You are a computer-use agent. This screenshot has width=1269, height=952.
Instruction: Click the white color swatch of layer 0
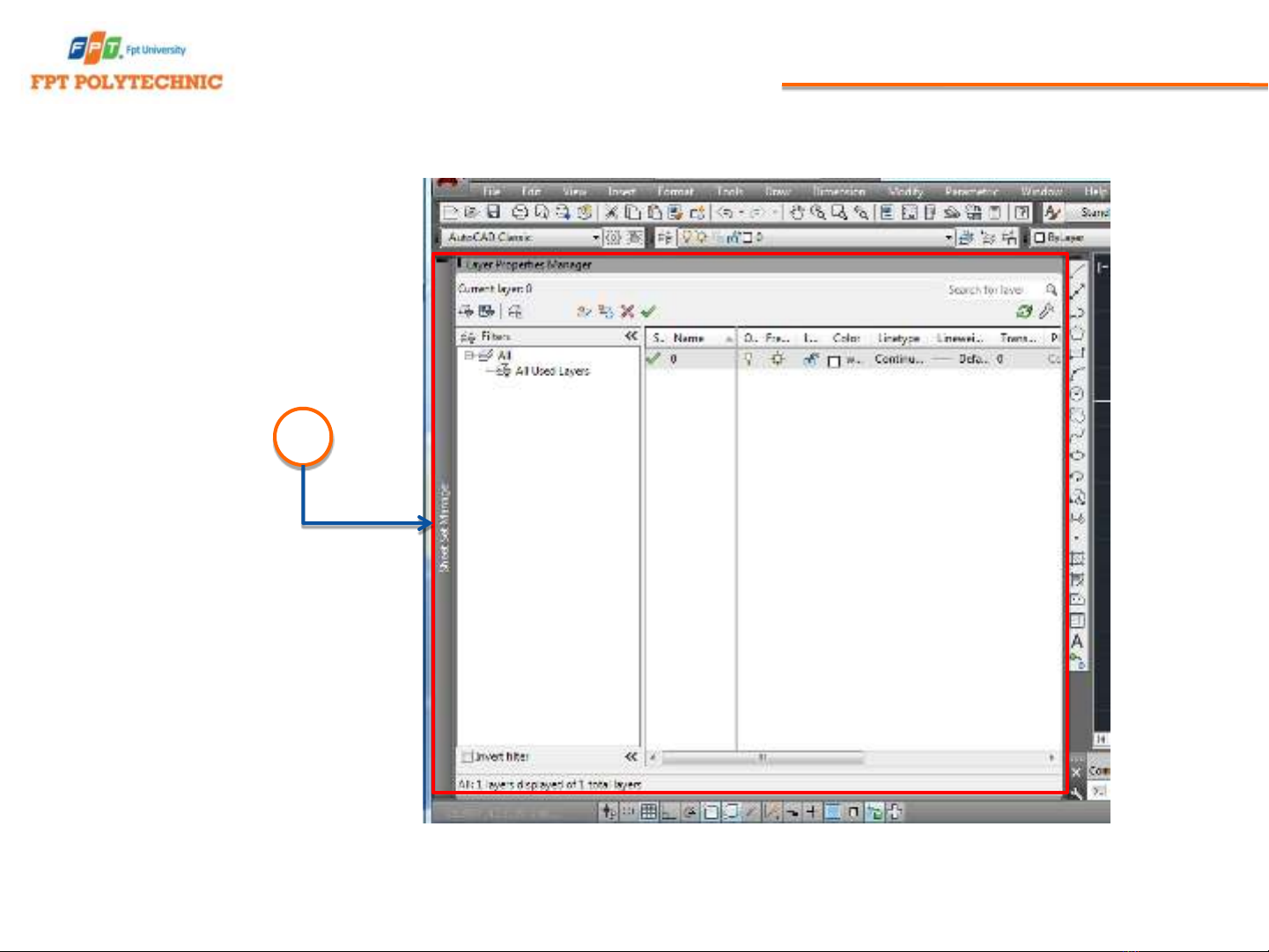point(834,361)
